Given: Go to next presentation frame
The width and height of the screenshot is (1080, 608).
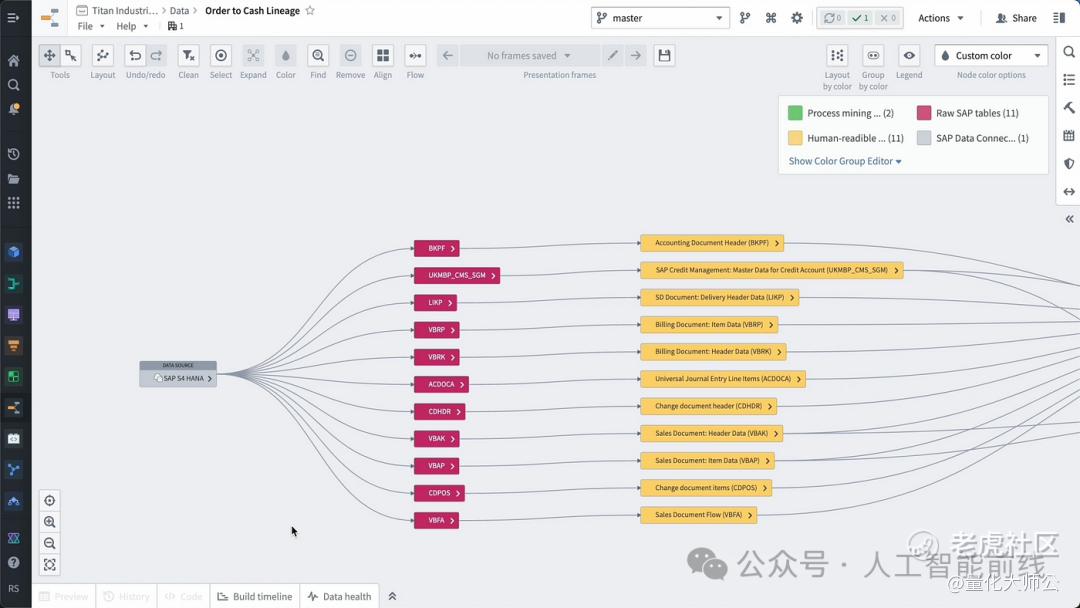Looking at the screenshot, I should [x=636, y=56].
